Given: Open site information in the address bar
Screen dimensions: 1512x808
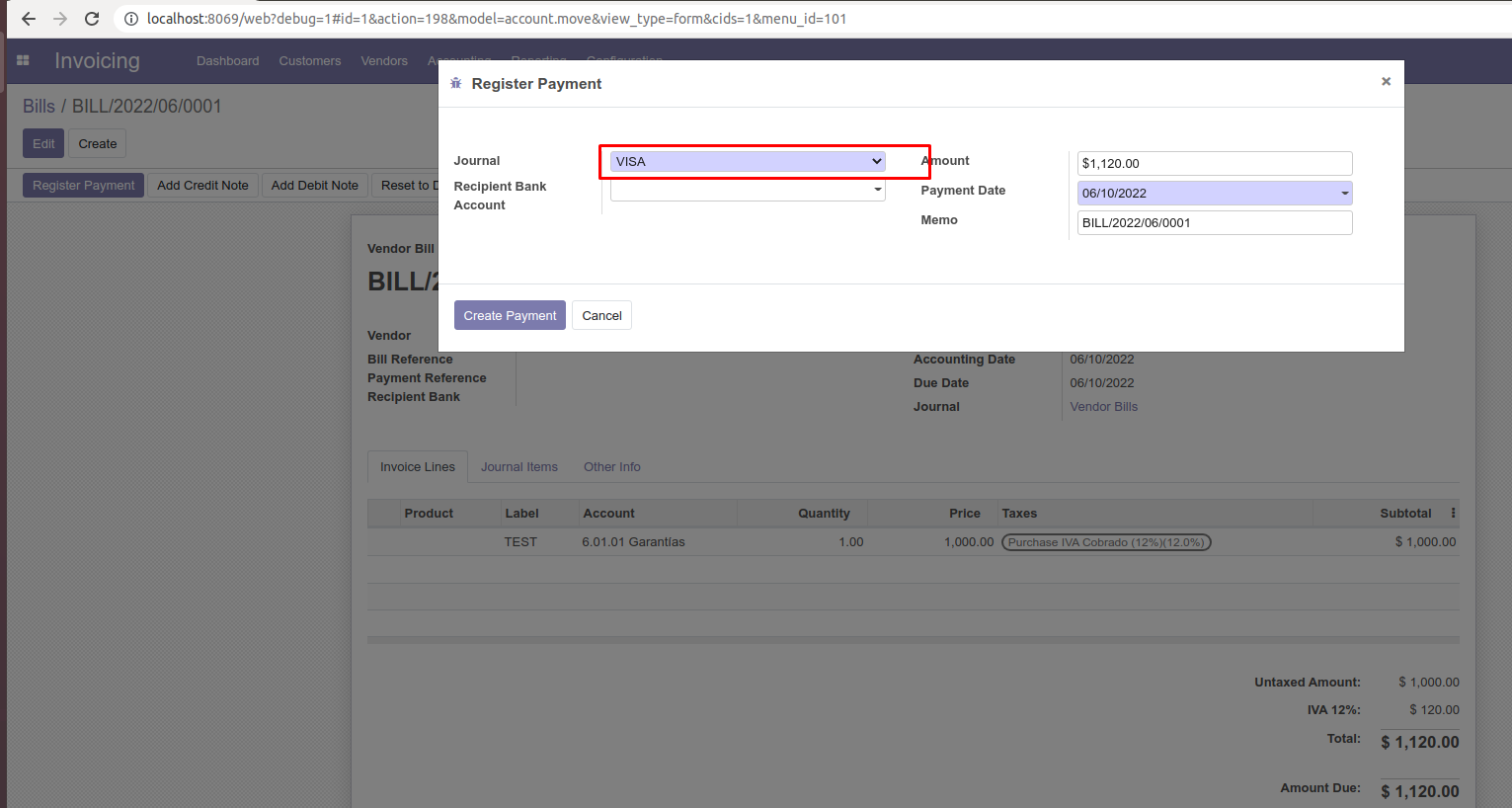Looking at the screenshot, I should (x=131, y=18).
